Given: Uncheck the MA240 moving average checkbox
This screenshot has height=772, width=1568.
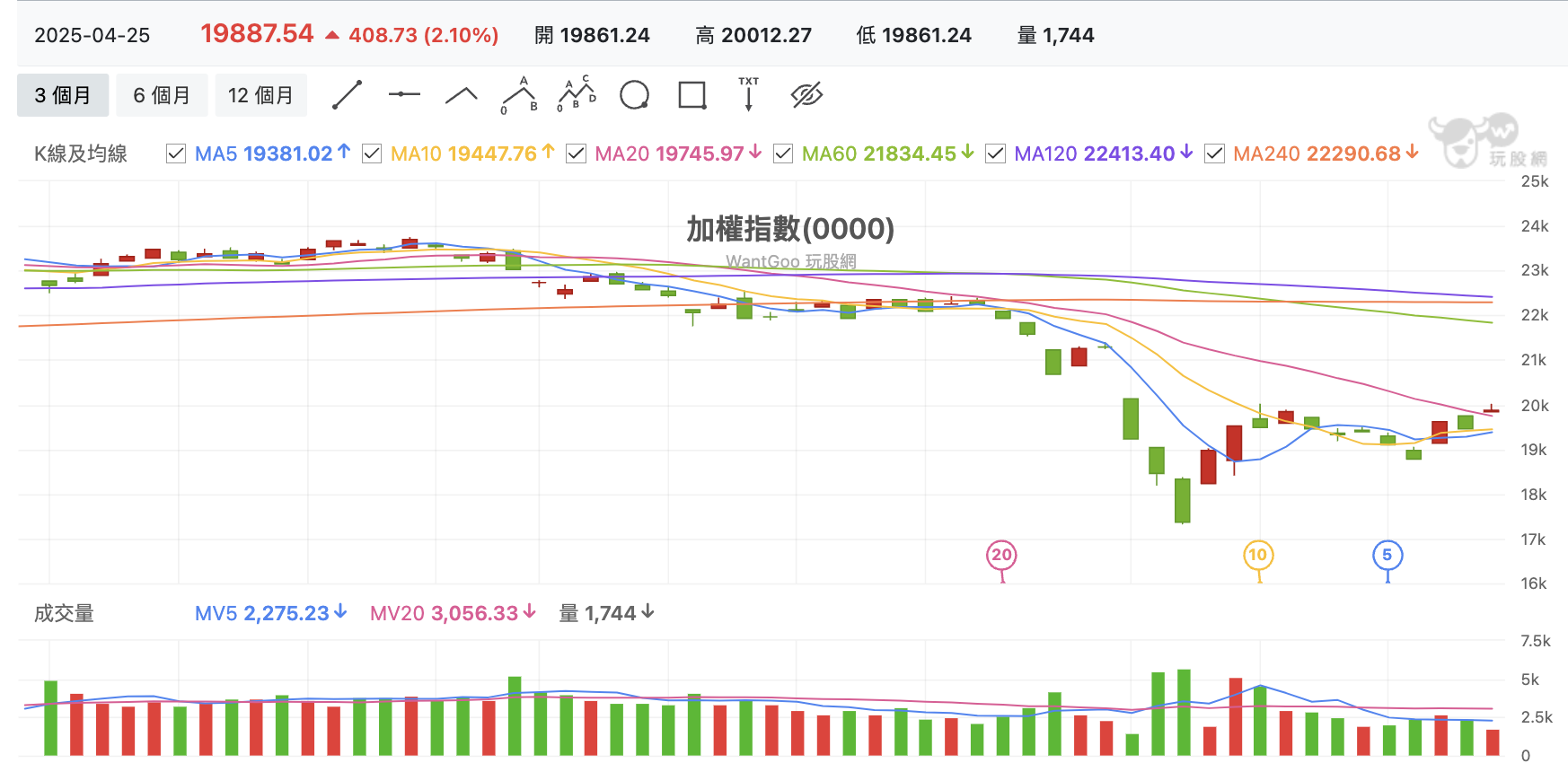Looking at the screenshot, I should tap(1214, 154).
